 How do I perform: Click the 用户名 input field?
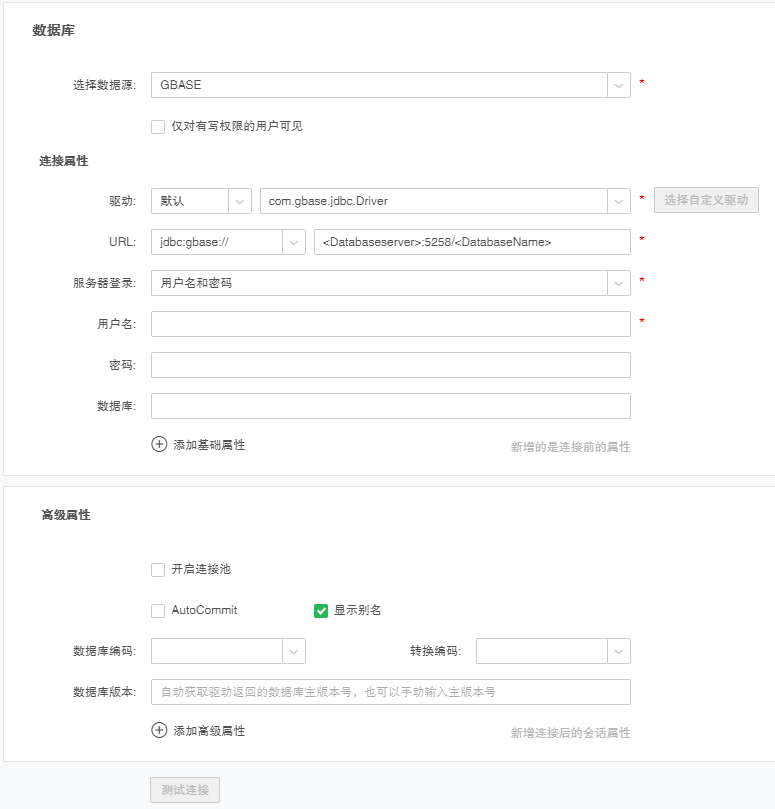tap(390, 324)
